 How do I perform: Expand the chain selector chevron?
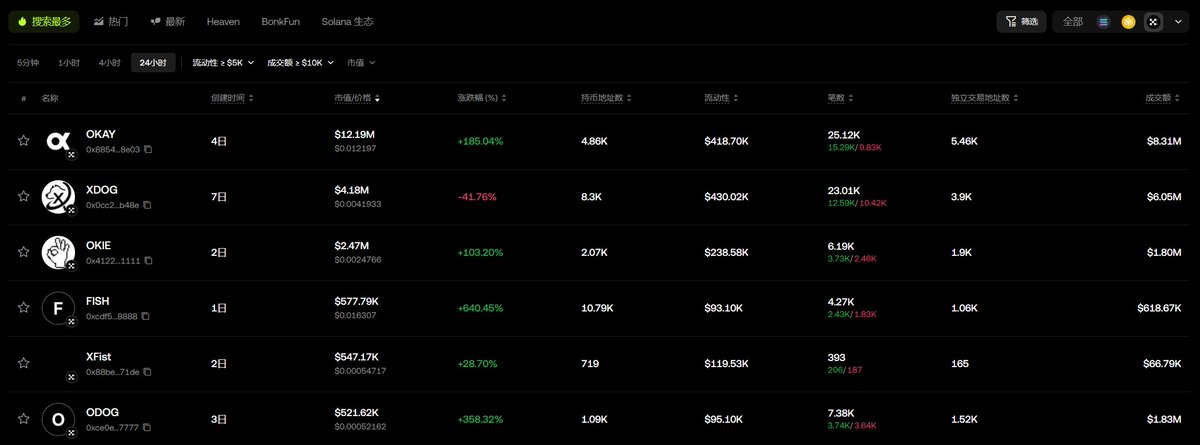tap(1177, 21)
